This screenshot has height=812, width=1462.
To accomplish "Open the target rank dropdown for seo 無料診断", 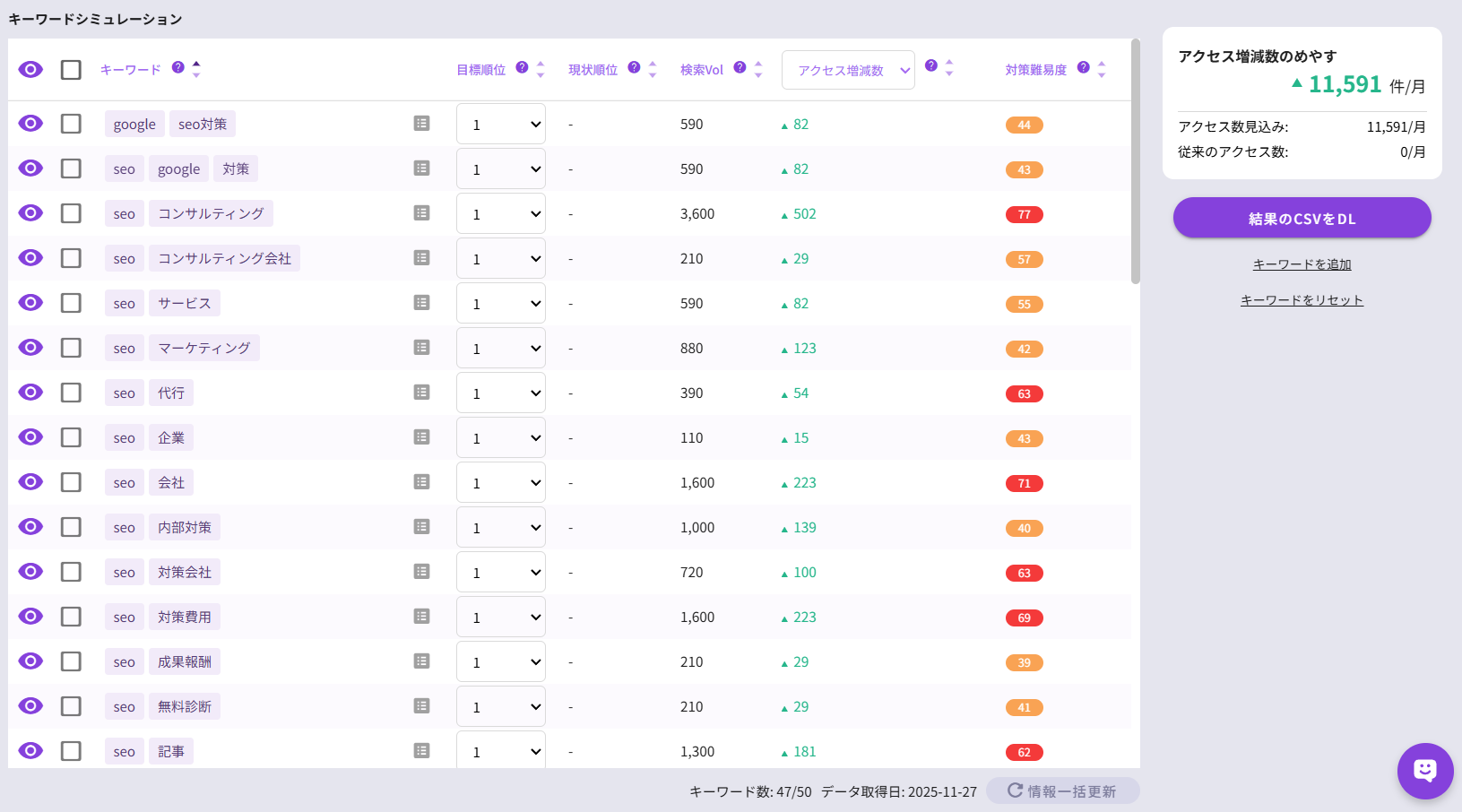I will [x=500, y=705].
